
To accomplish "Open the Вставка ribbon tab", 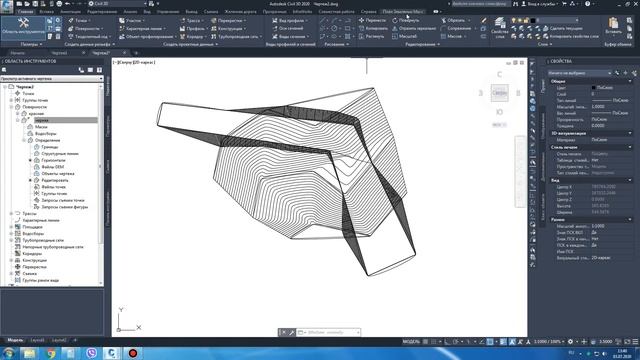I will point(47,11).
